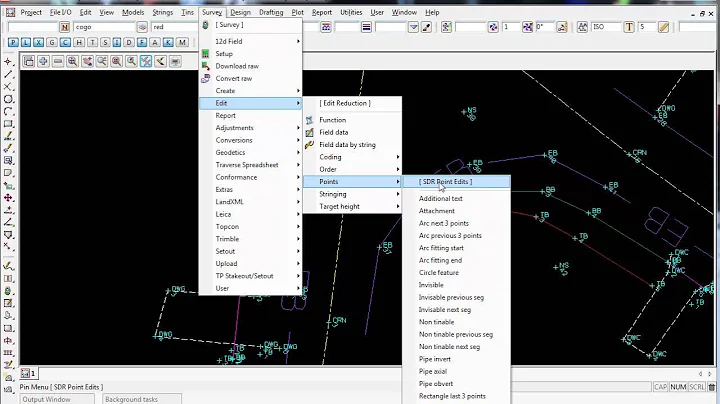
Task: Click the model layers icon next to cogo
Action: [142, 27]
